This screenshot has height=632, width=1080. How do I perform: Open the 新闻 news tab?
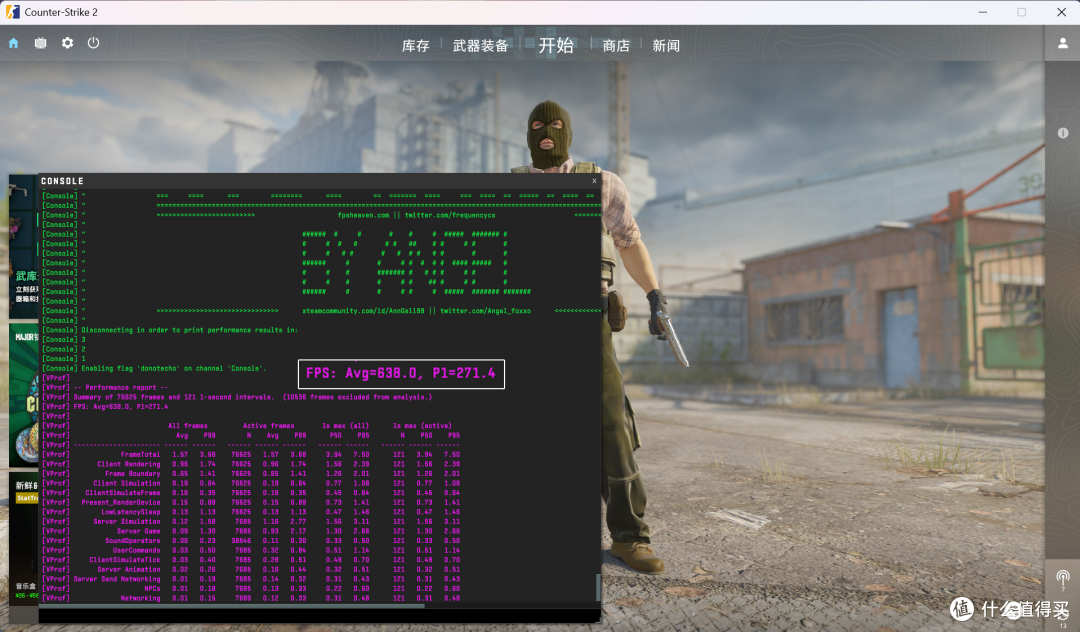(666, 45)
